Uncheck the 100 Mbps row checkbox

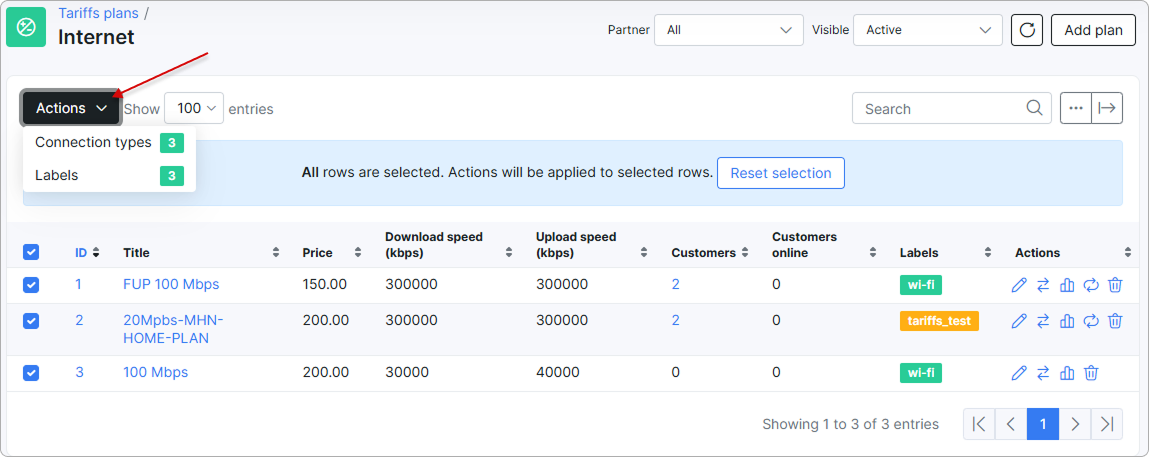[31, 374]
